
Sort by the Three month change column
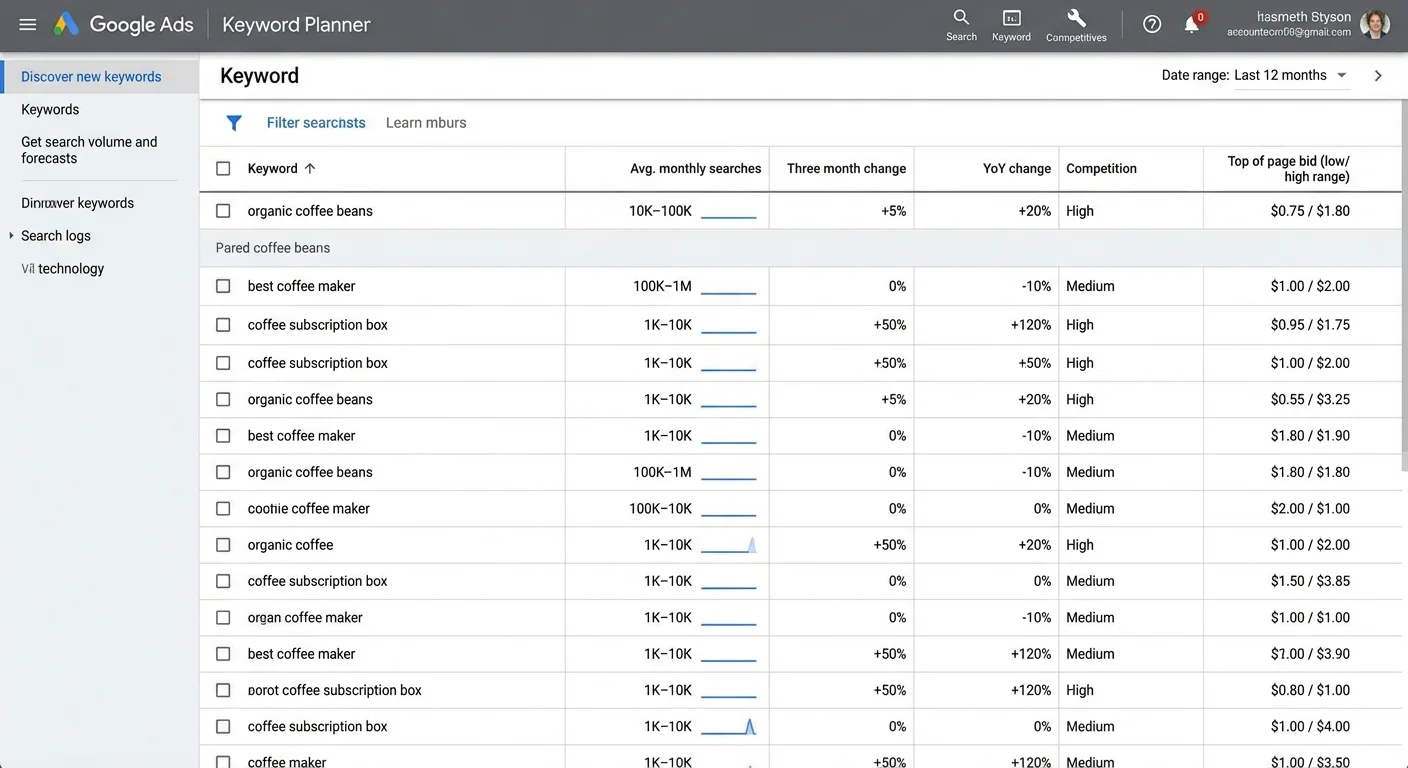point(846,168)
